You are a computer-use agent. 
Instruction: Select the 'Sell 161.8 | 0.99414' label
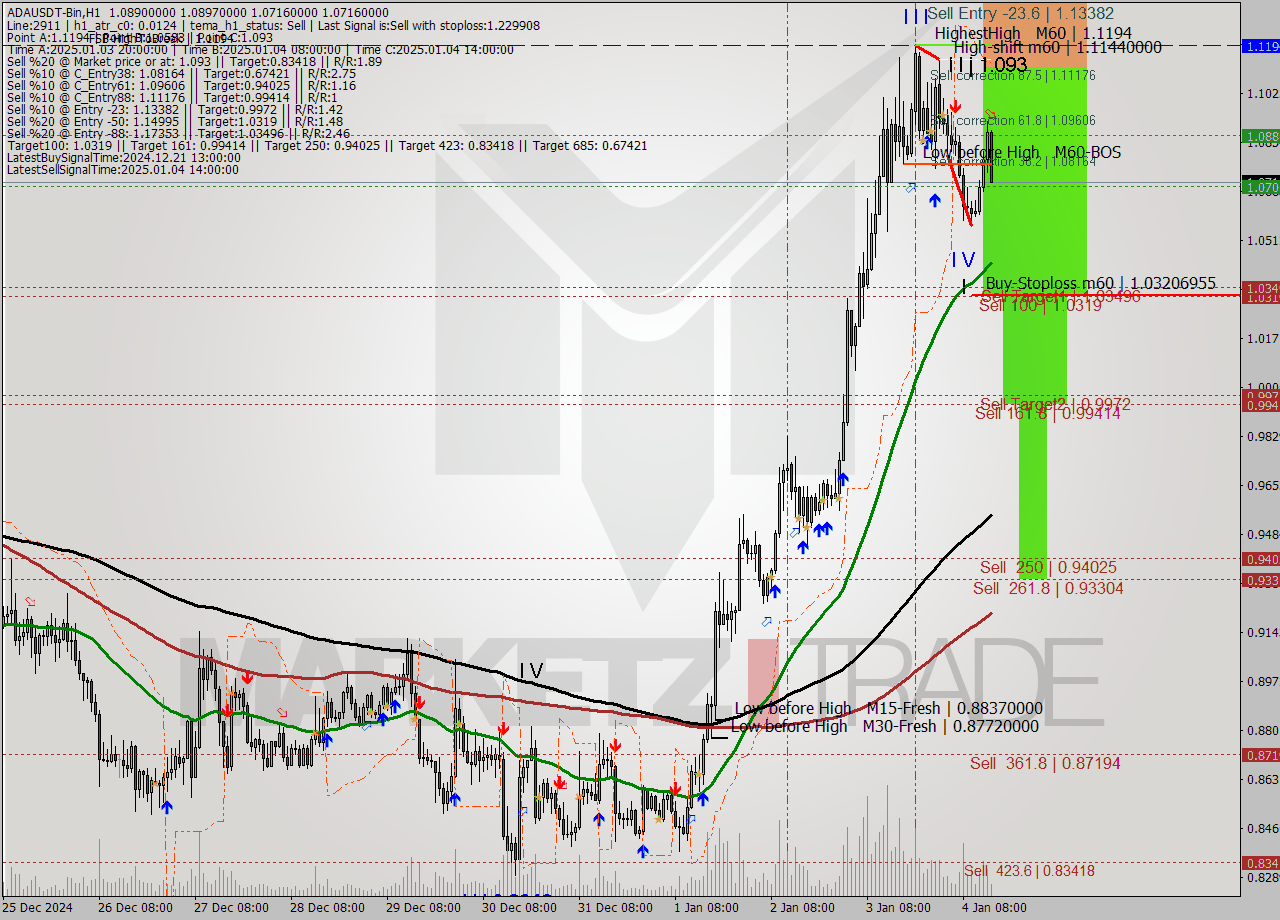pos(1047,412)
